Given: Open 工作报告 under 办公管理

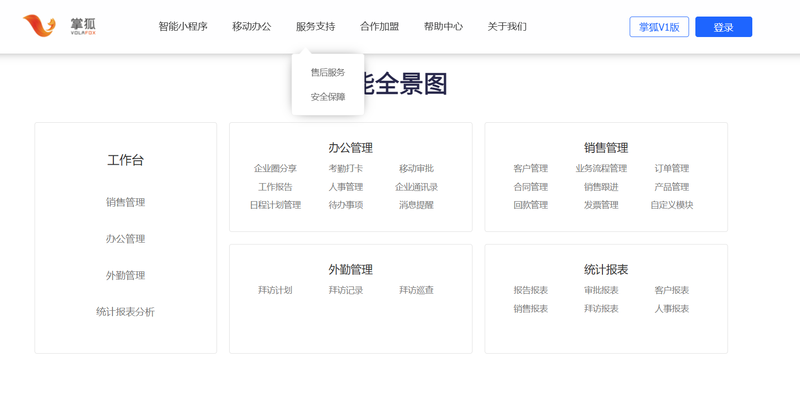Looking at the screenshot, I should pos(276,187).
